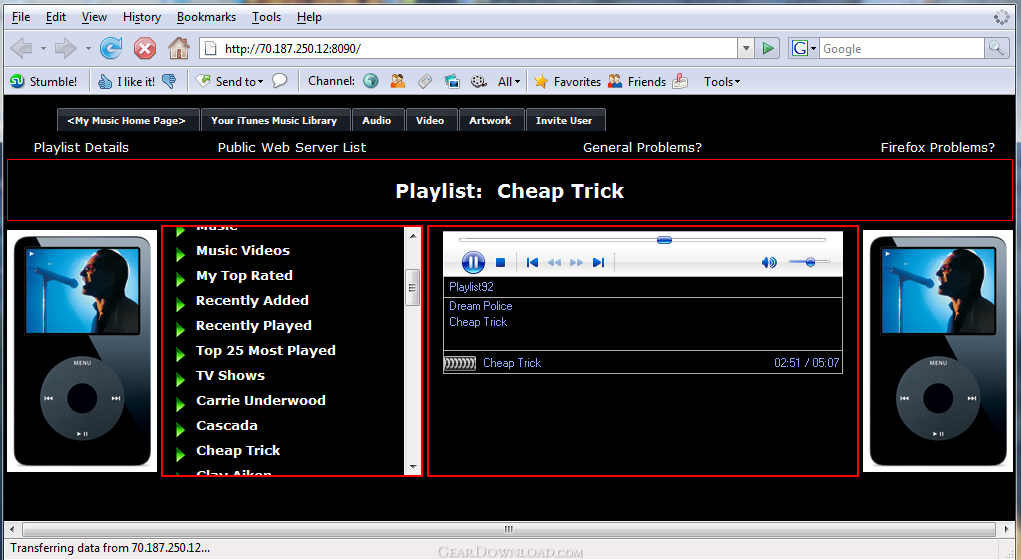Fast forward the current track

coord(576,262)
